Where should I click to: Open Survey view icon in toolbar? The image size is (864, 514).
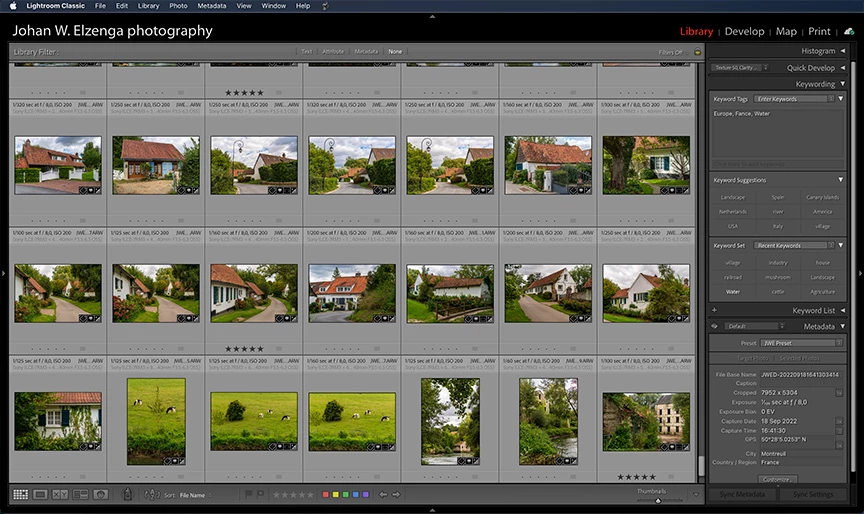point(80,494)
